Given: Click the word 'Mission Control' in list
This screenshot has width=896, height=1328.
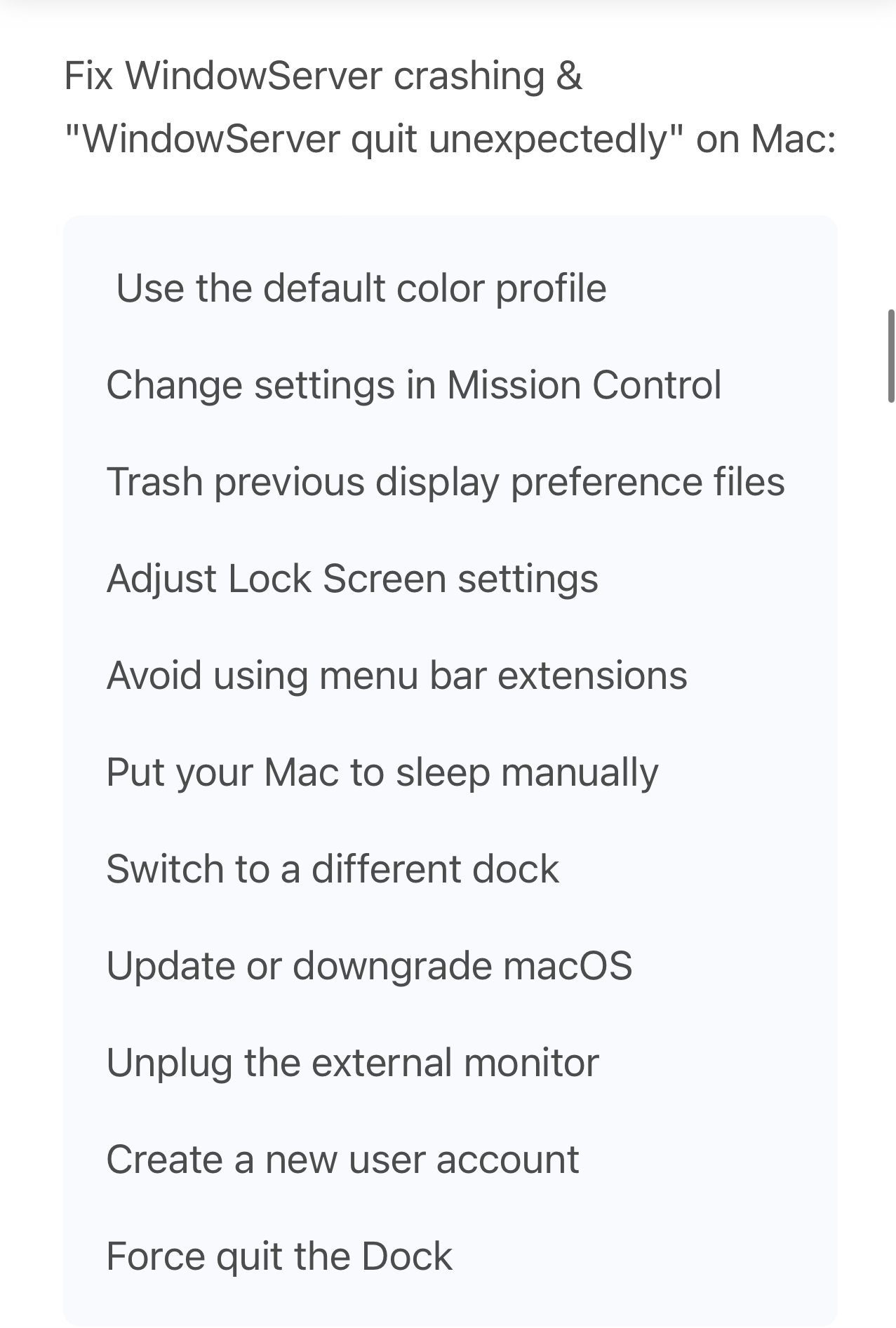Looking at the screenshot, I should pyautogui.click(x=584, y=385).
